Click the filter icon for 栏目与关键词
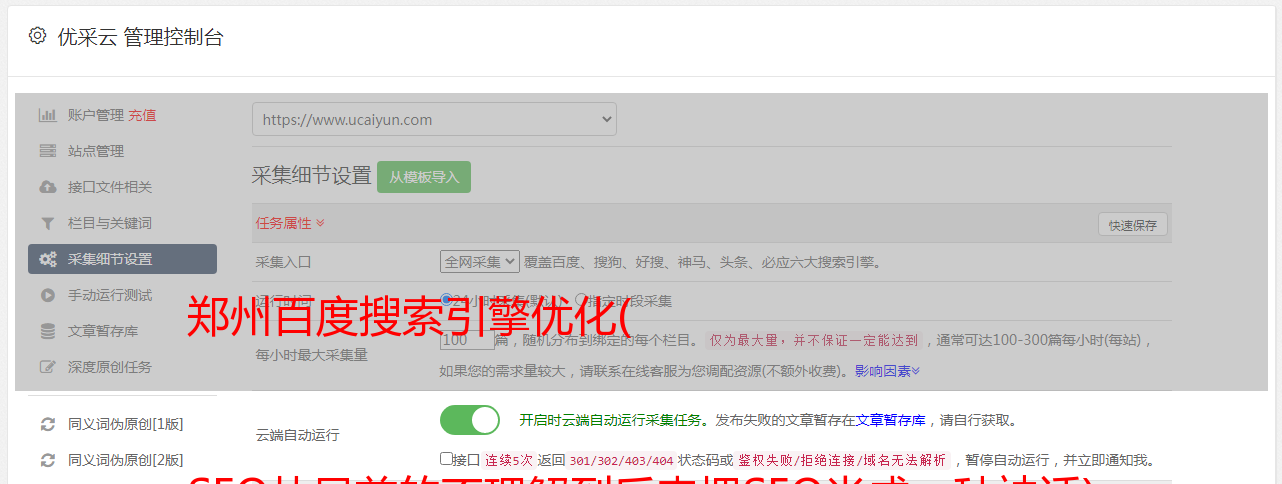Image resolution: width=1282 pixels, height=484 pixels. [47, 223]
